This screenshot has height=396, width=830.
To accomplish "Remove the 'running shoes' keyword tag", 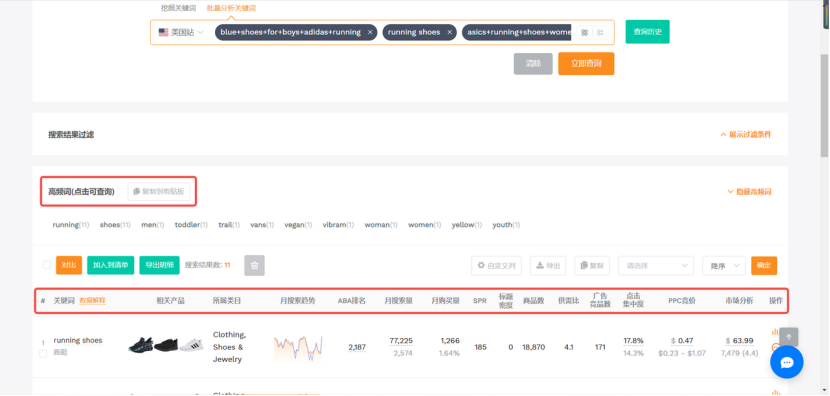I will pyautogui.click(x=449, y=32).
